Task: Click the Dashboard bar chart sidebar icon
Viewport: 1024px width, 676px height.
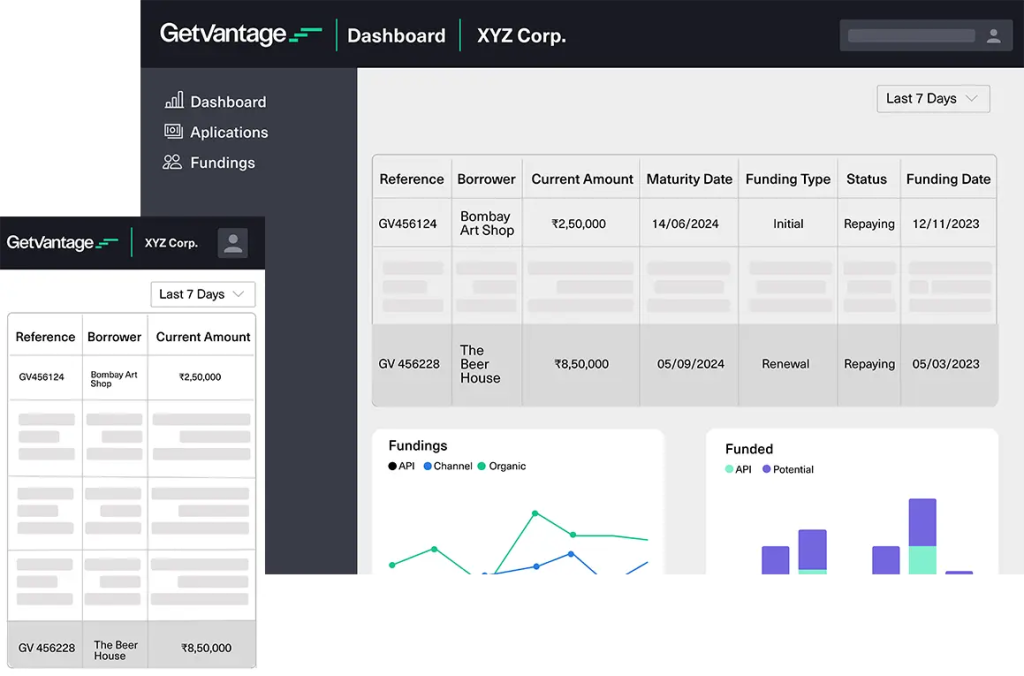Action: (x=174, y=101)
